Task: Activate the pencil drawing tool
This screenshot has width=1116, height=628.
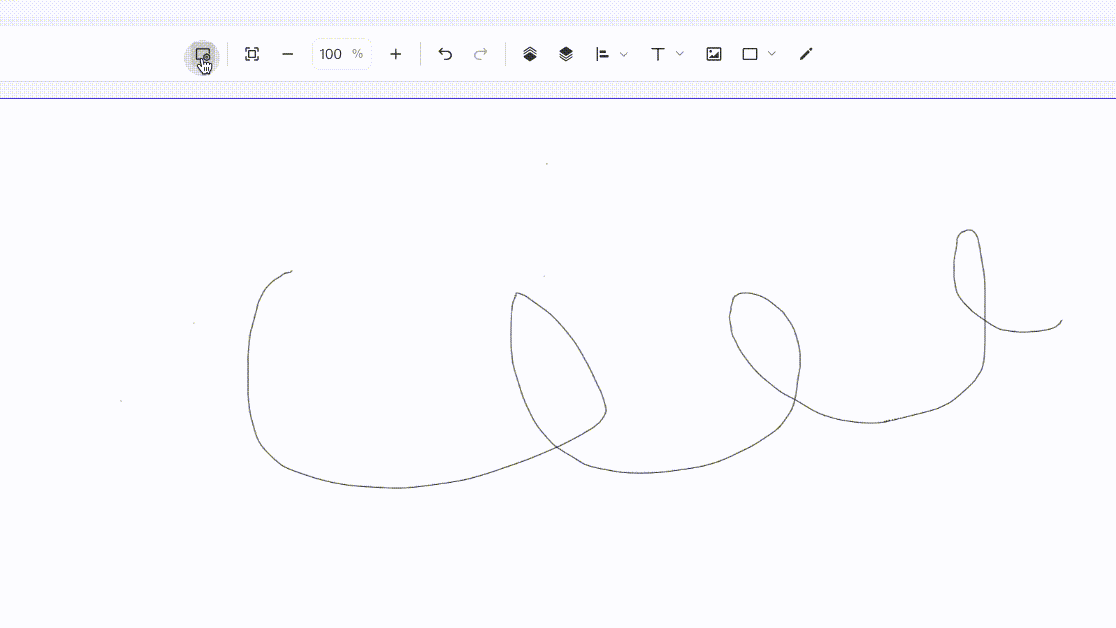Action: (x=806, y=54)
